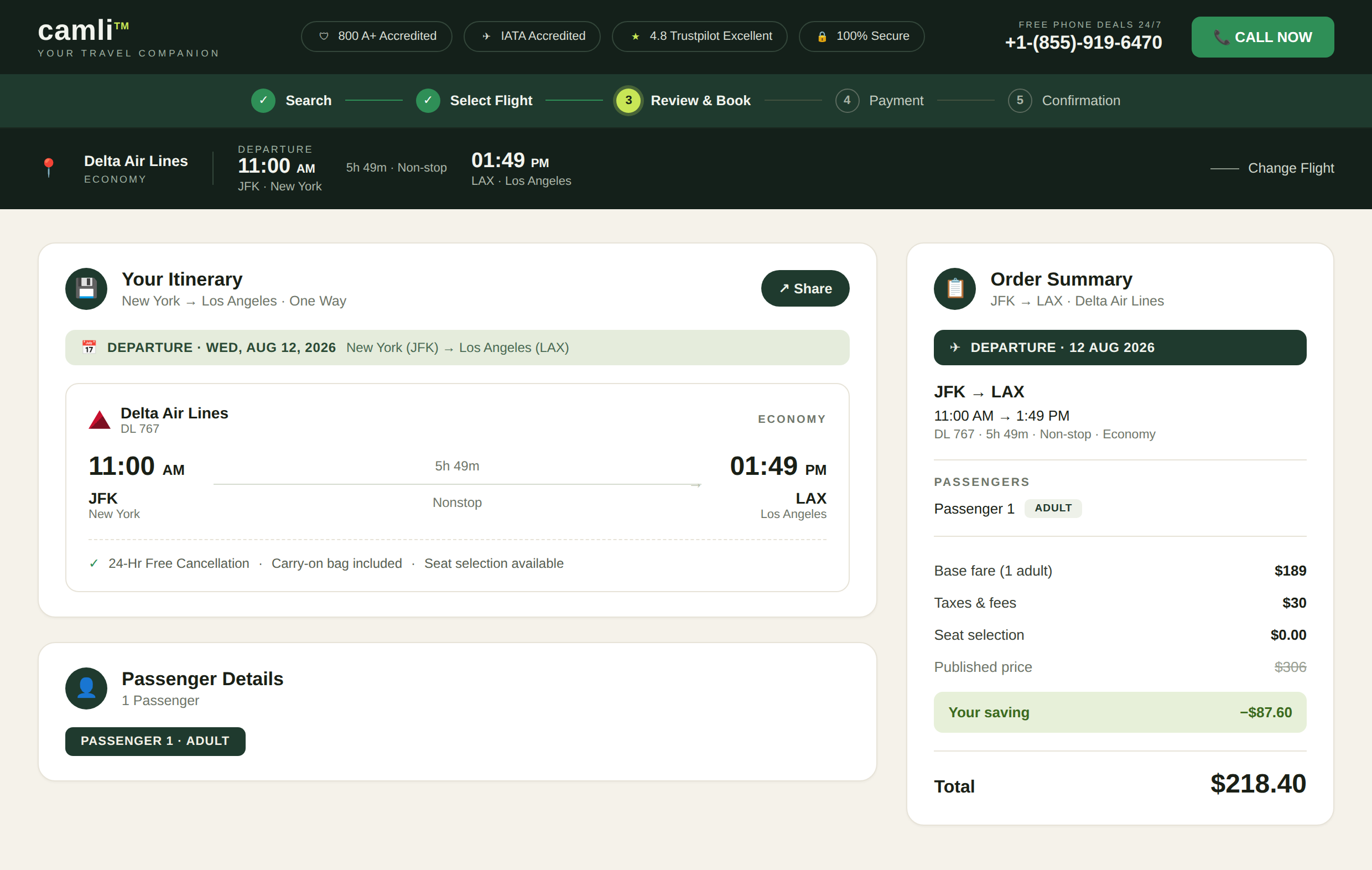1372x870 pixels.
Task: Click the Delta Air Lines red triangle logo
Action: (100, 420)
